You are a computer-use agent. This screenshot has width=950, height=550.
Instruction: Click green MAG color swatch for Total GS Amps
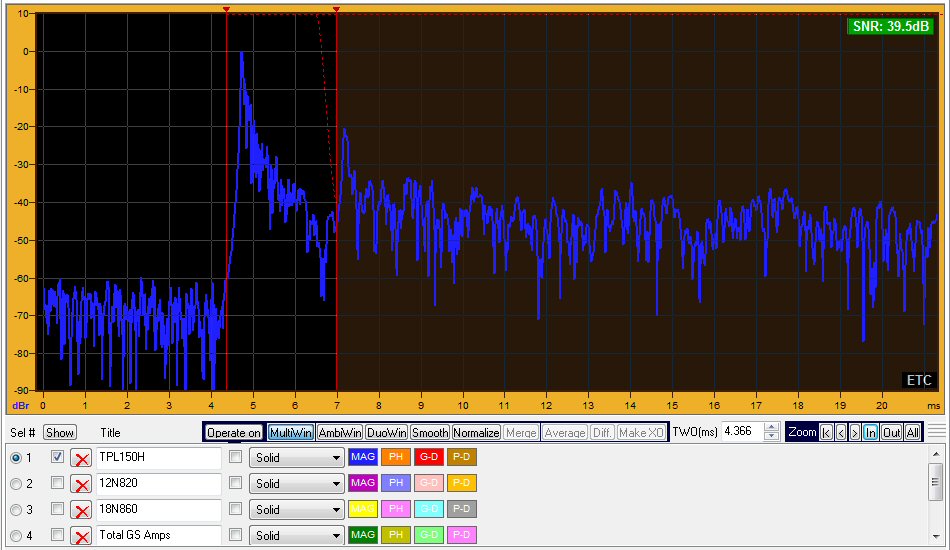pyautogui.click(x=363, y=535)
